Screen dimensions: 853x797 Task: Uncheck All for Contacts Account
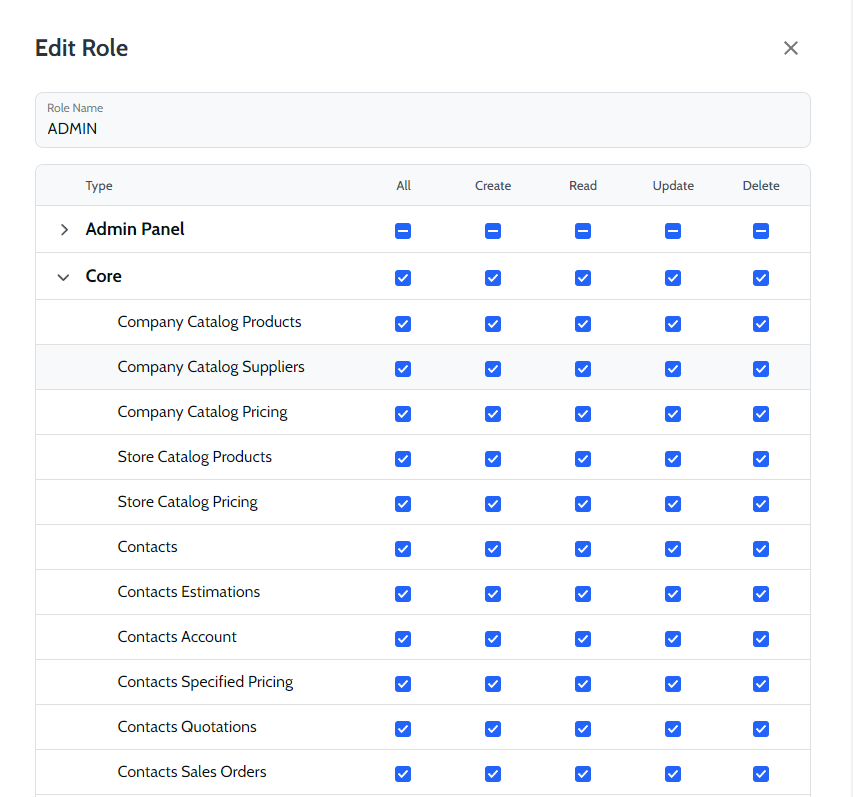403,639
